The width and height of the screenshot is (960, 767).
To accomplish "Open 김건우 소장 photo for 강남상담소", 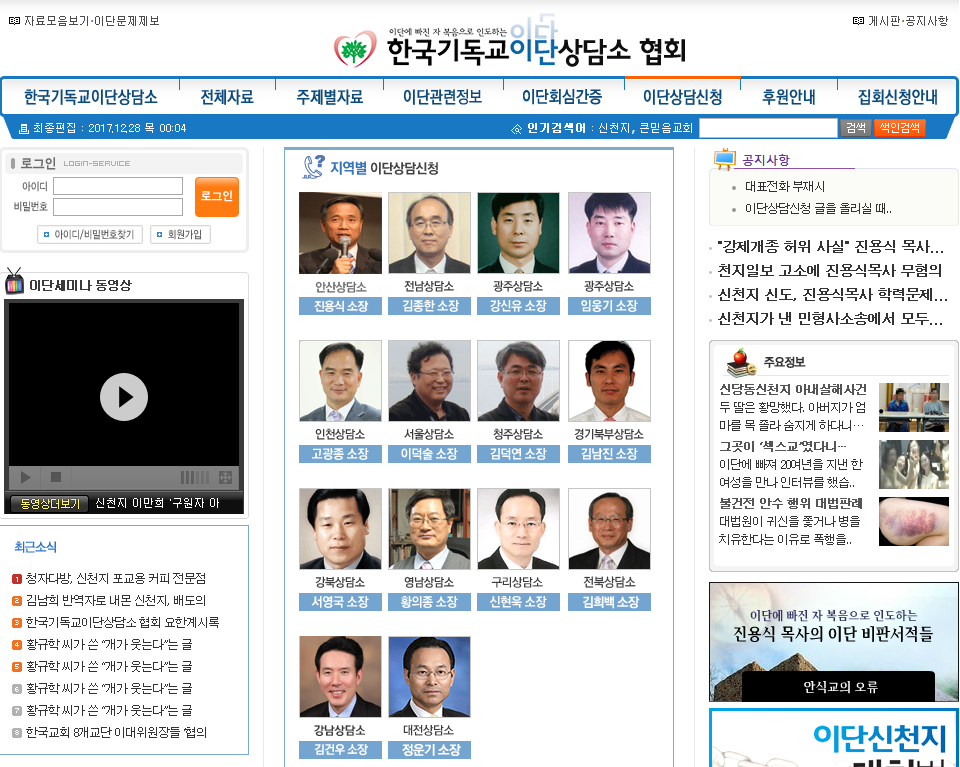I will pos(340,676).
